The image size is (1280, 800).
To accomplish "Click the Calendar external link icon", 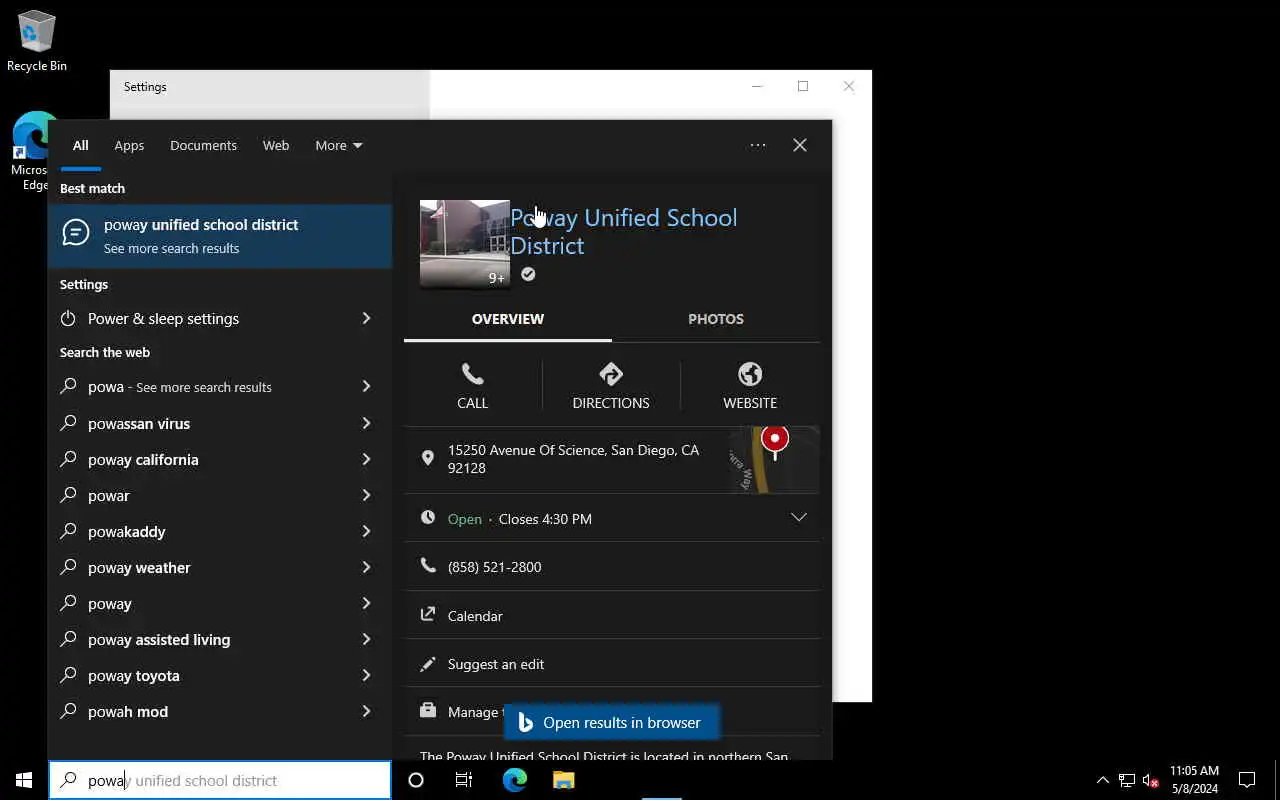I will tap(428, 615).
